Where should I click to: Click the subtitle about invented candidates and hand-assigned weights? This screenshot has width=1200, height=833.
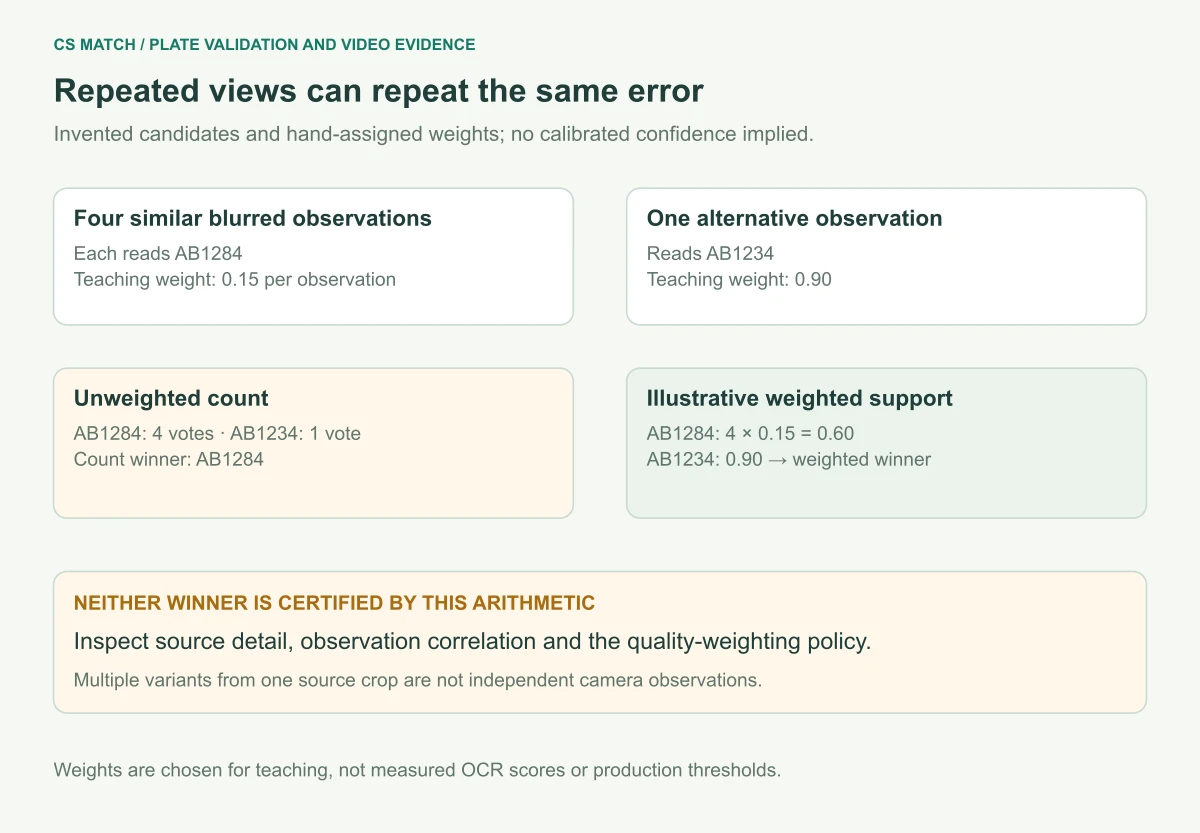coord(434,134)
